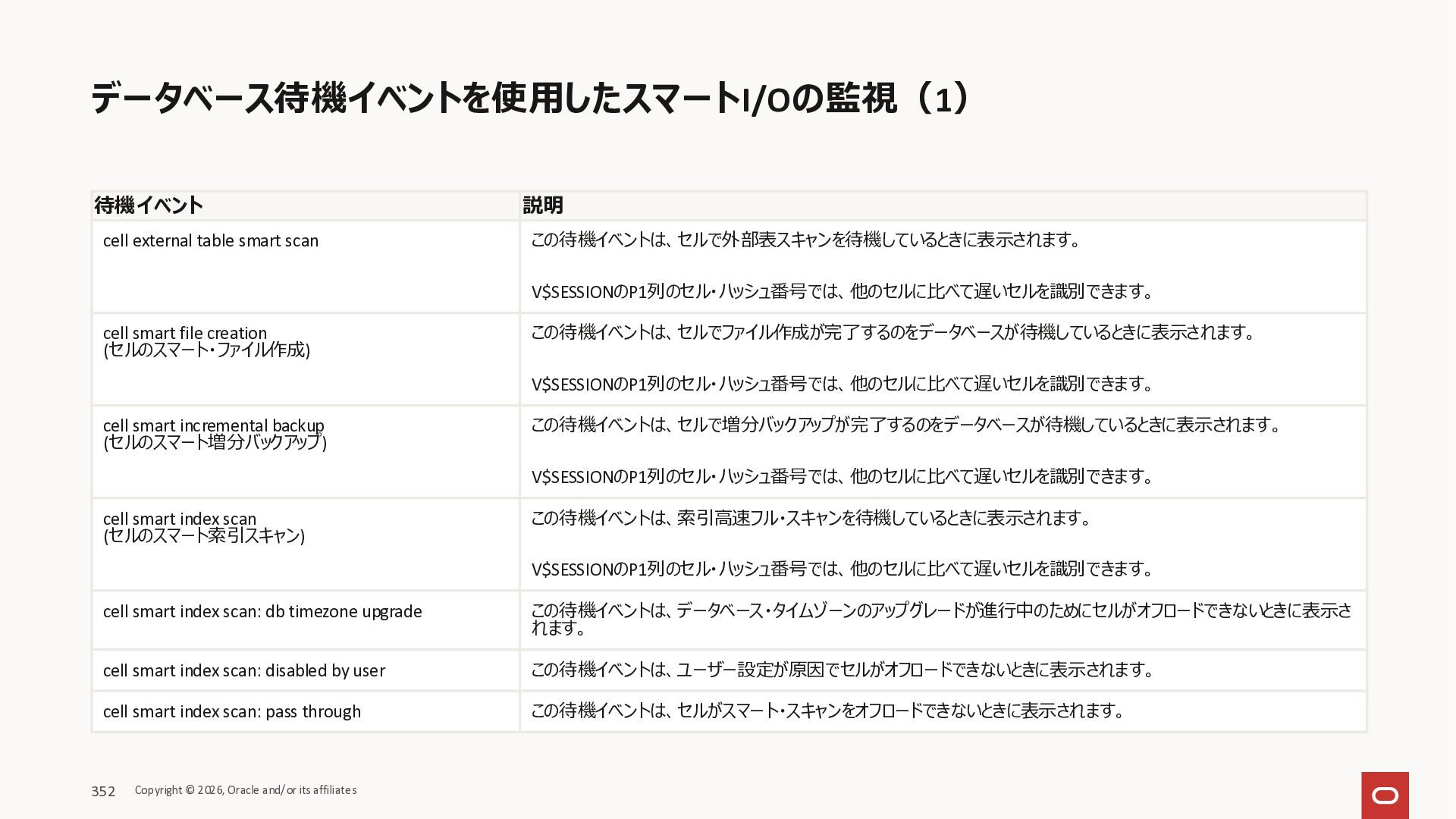This screenshot has height=819, width=1456.
Task: Click the disabled by user event cell
Action: pyautogui.click(x=243, y=671)
